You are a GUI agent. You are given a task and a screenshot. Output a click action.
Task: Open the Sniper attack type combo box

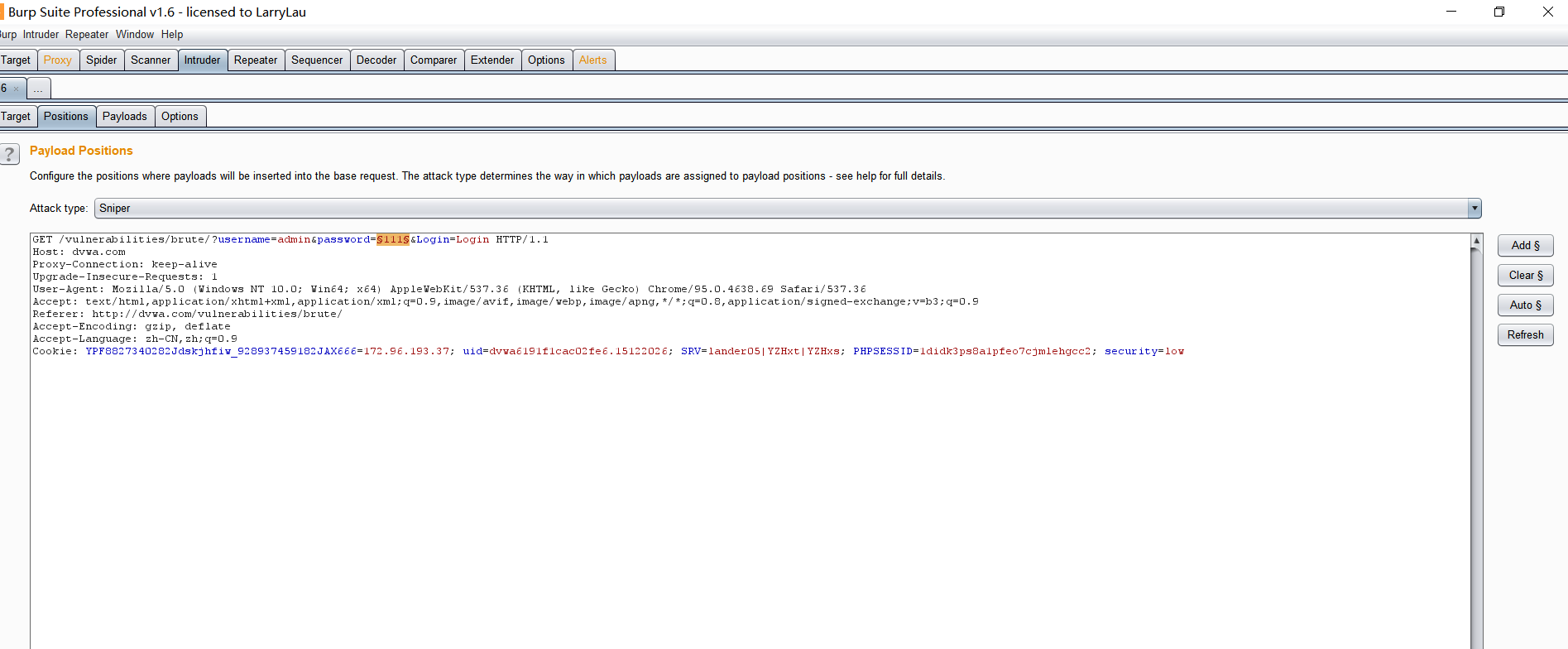click(787, 209)
